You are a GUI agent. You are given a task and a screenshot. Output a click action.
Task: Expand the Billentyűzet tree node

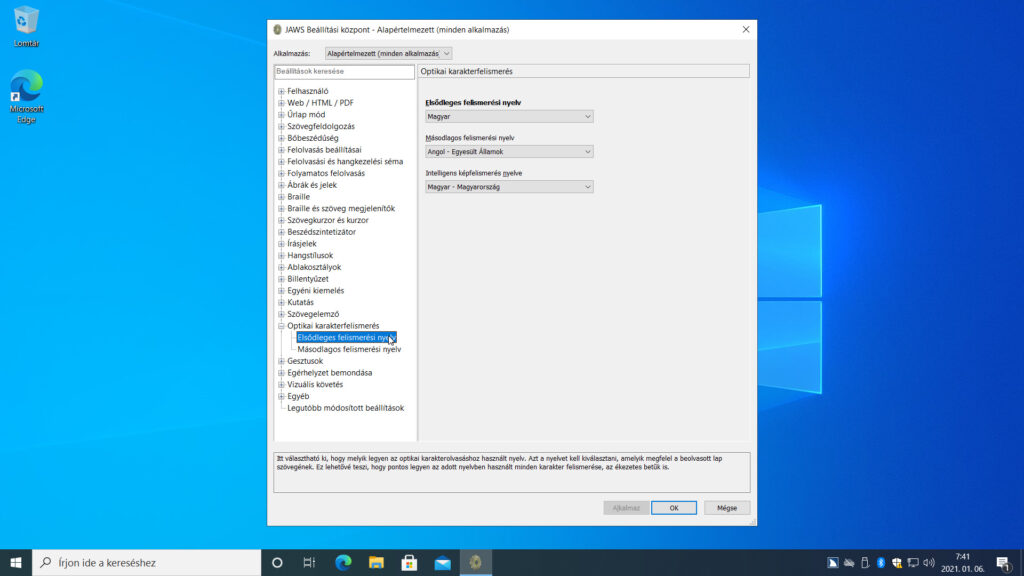(281, 279)
